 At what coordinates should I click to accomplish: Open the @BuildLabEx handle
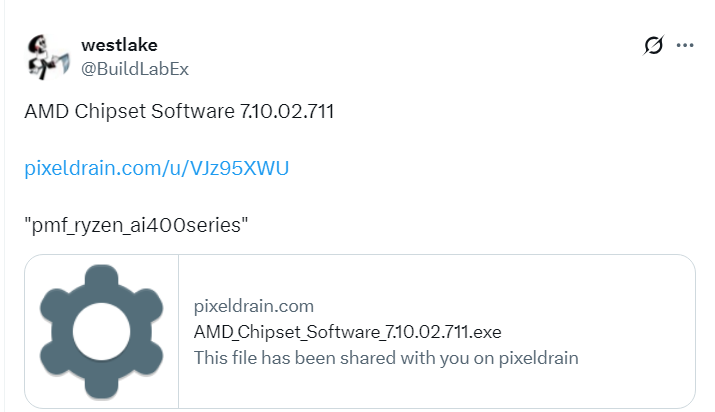[134, 68]
